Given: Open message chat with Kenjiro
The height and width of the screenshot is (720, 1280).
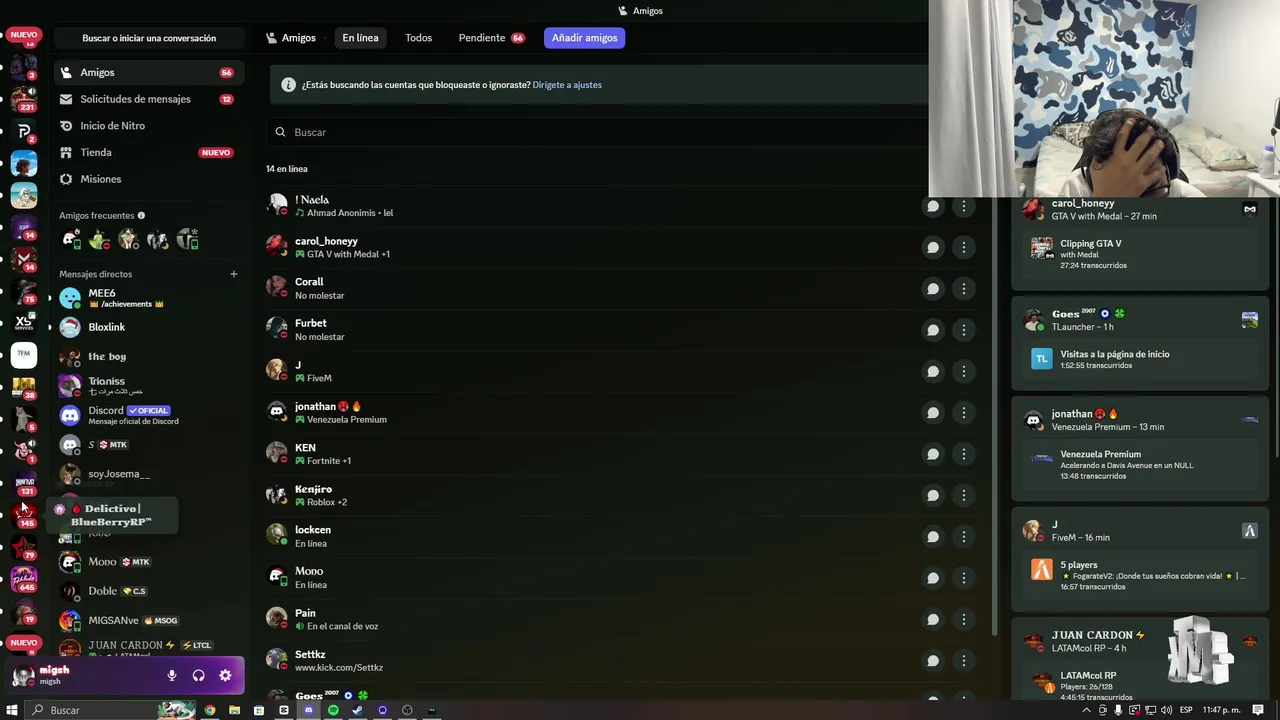Looking at the screenshot, I should pyautogui.click(x=933, y=495).
